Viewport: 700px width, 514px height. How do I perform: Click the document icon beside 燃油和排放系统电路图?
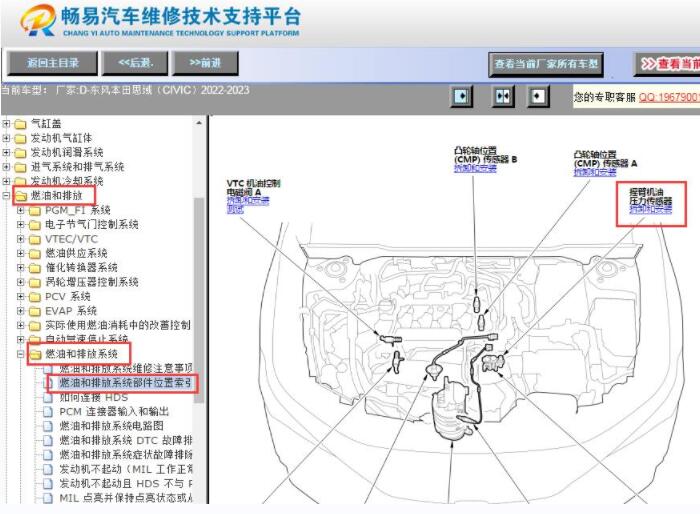point(48,426)
